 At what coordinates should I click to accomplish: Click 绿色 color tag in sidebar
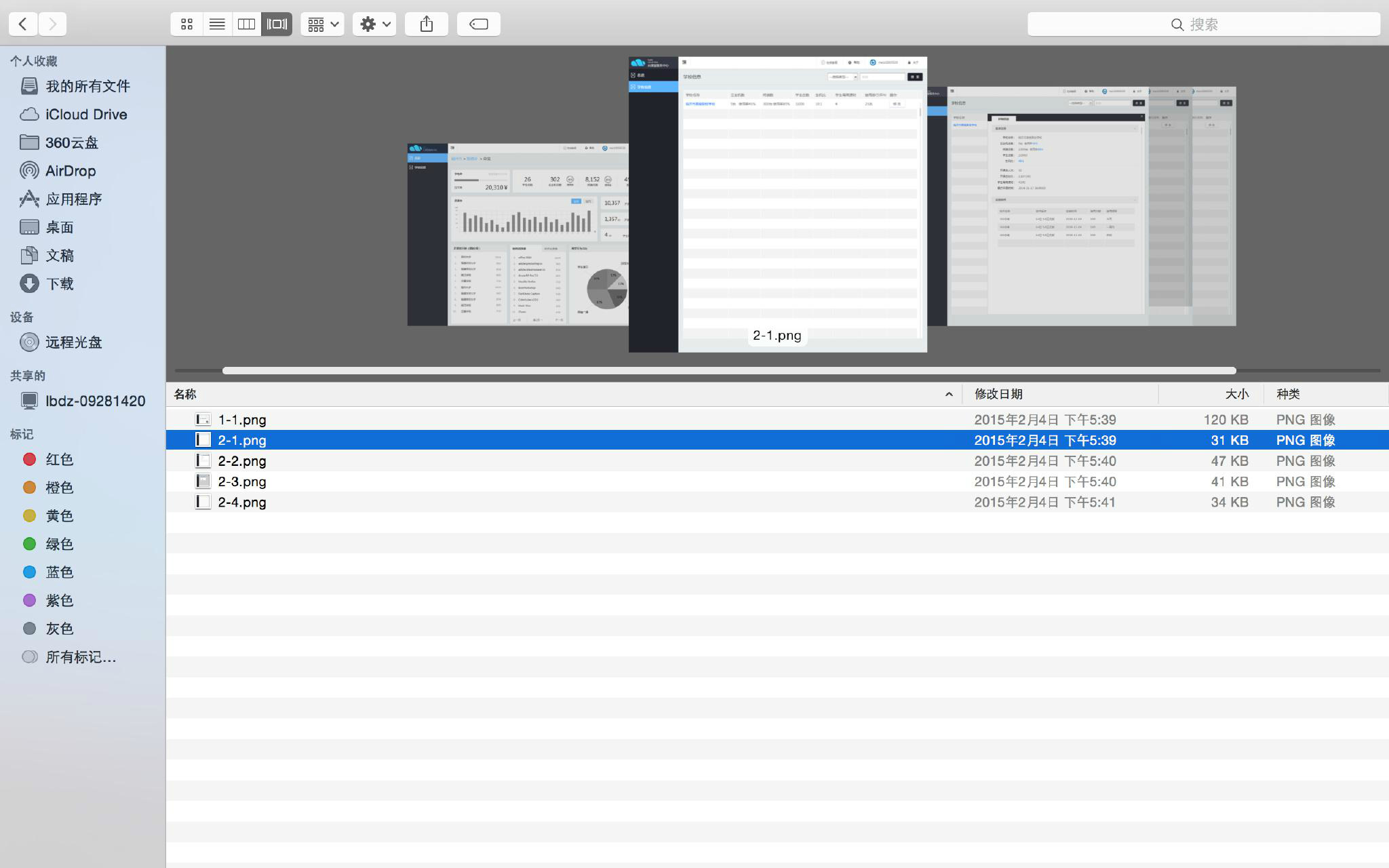[59, 543]
